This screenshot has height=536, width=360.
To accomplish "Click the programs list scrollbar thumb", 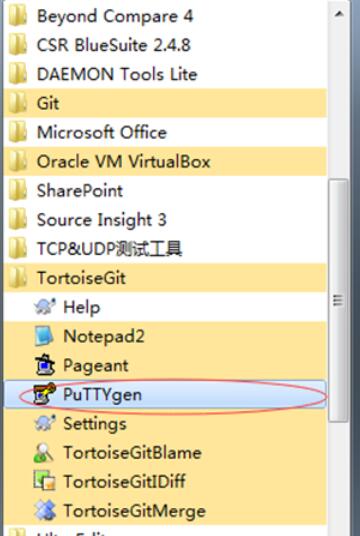I will pos(338,301).
